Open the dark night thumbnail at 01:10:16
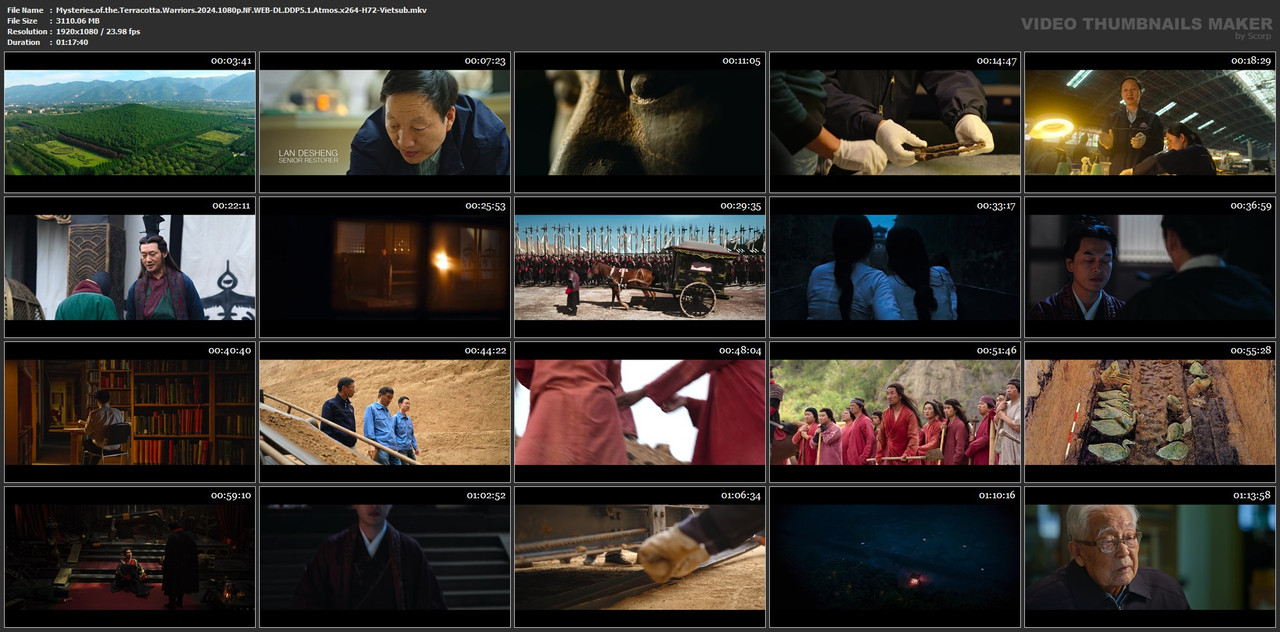This screenshot has height=632, width=1280. point(895,557)
